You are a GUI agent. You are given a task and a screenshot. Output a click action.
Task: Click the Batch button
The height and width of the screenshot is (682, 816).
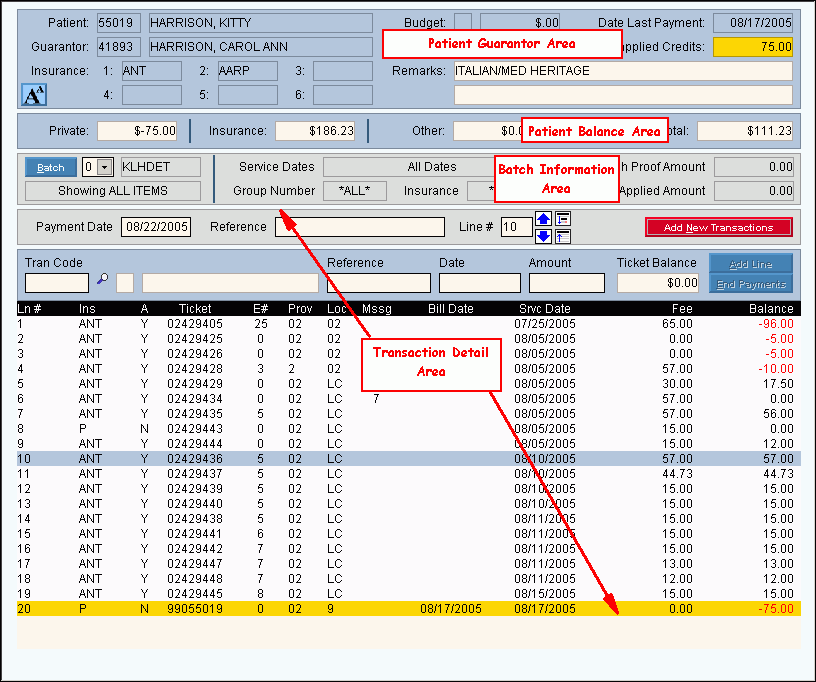(50, 168)
